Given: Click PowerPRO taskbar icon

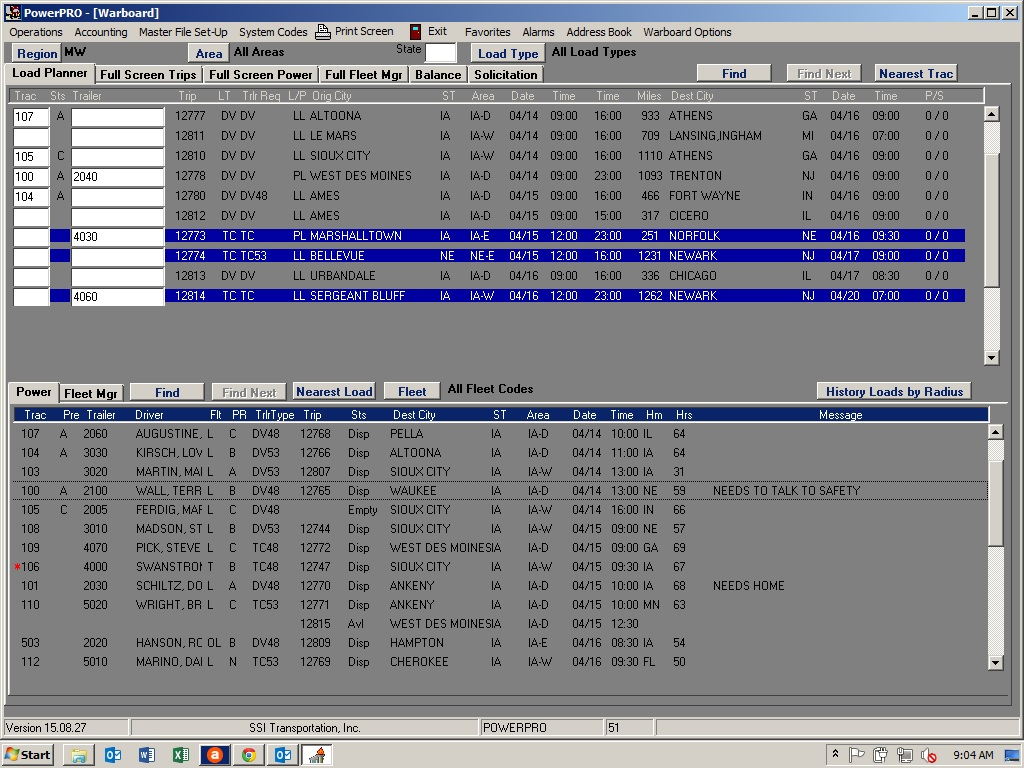Looking at the screenshot, I should pos(317,755).
